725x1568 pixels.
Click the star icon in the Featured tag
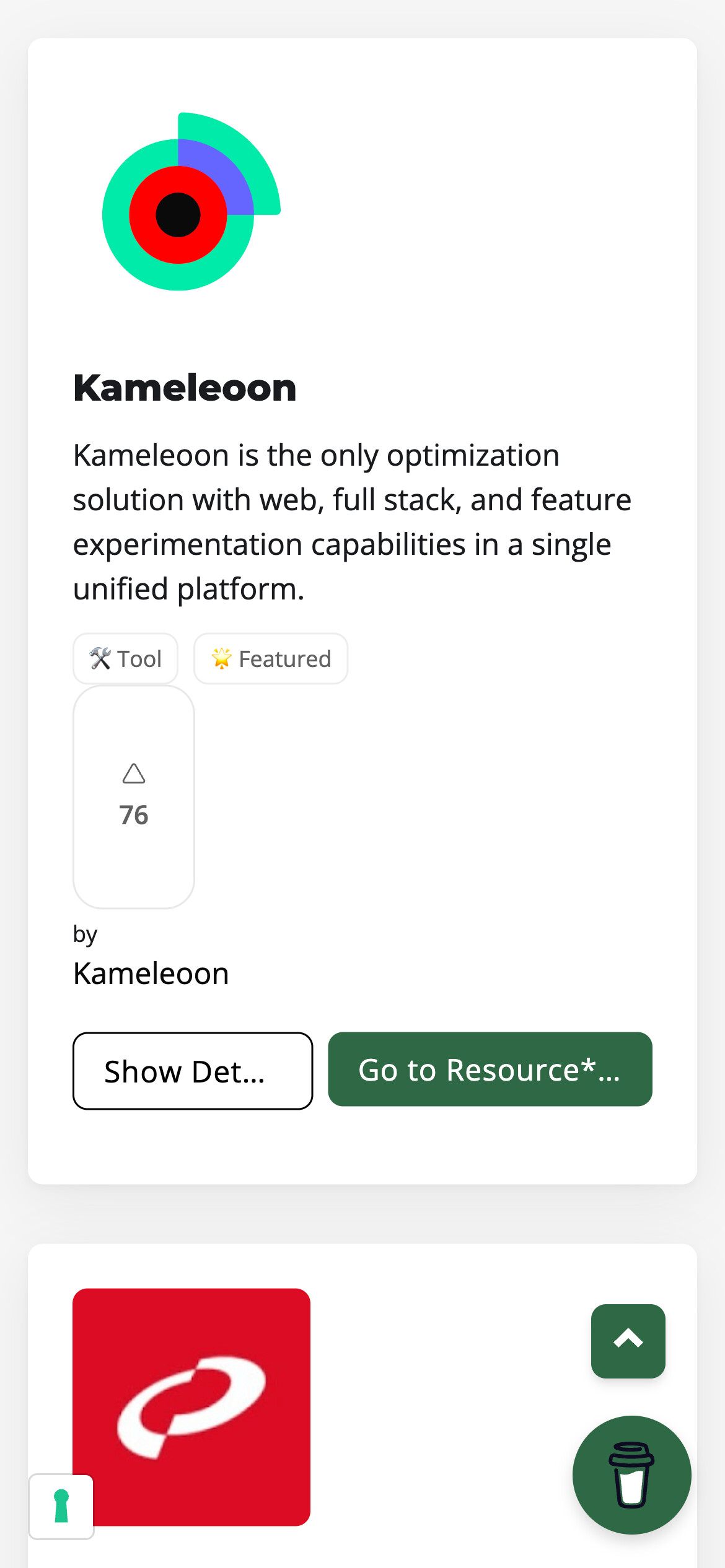point(221,658)
